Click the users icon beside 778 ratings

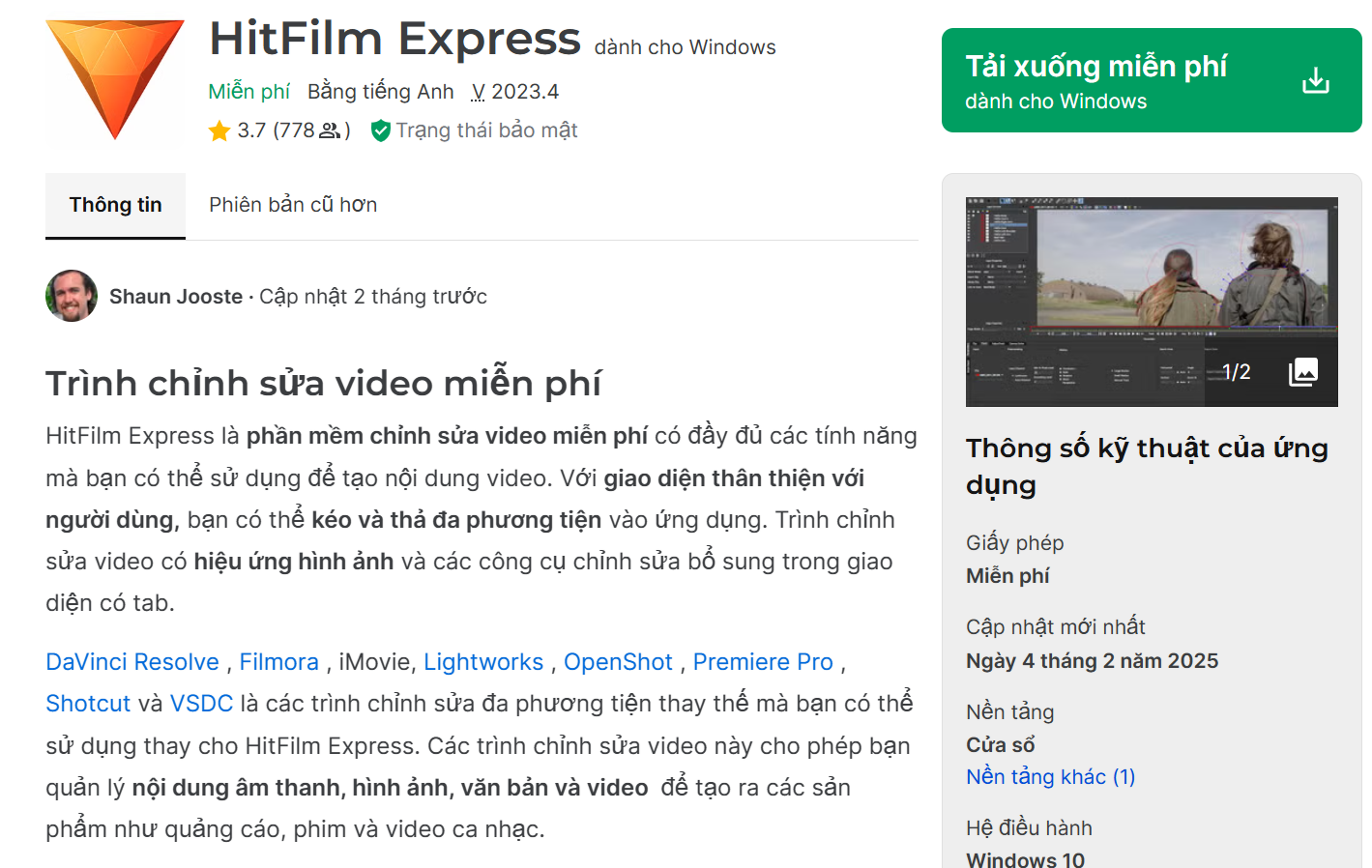[x=330, y=130]
